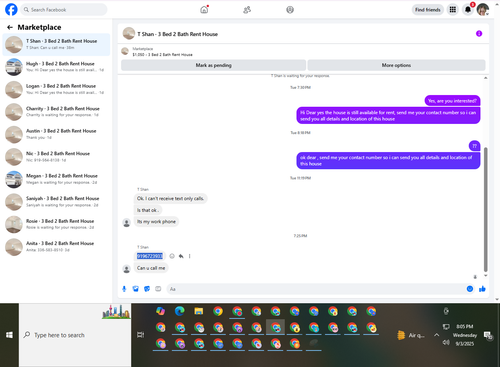
Task: Click the highlighted phone number message
Action: coord(150,256)
